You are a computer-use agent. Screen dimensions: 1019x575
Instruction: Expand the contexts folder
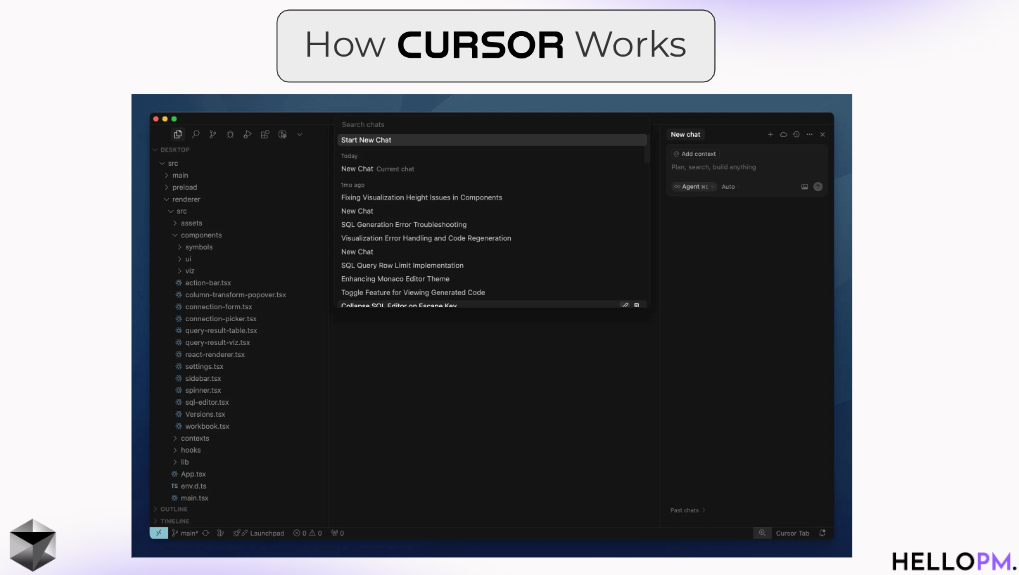tap(195, 438)
